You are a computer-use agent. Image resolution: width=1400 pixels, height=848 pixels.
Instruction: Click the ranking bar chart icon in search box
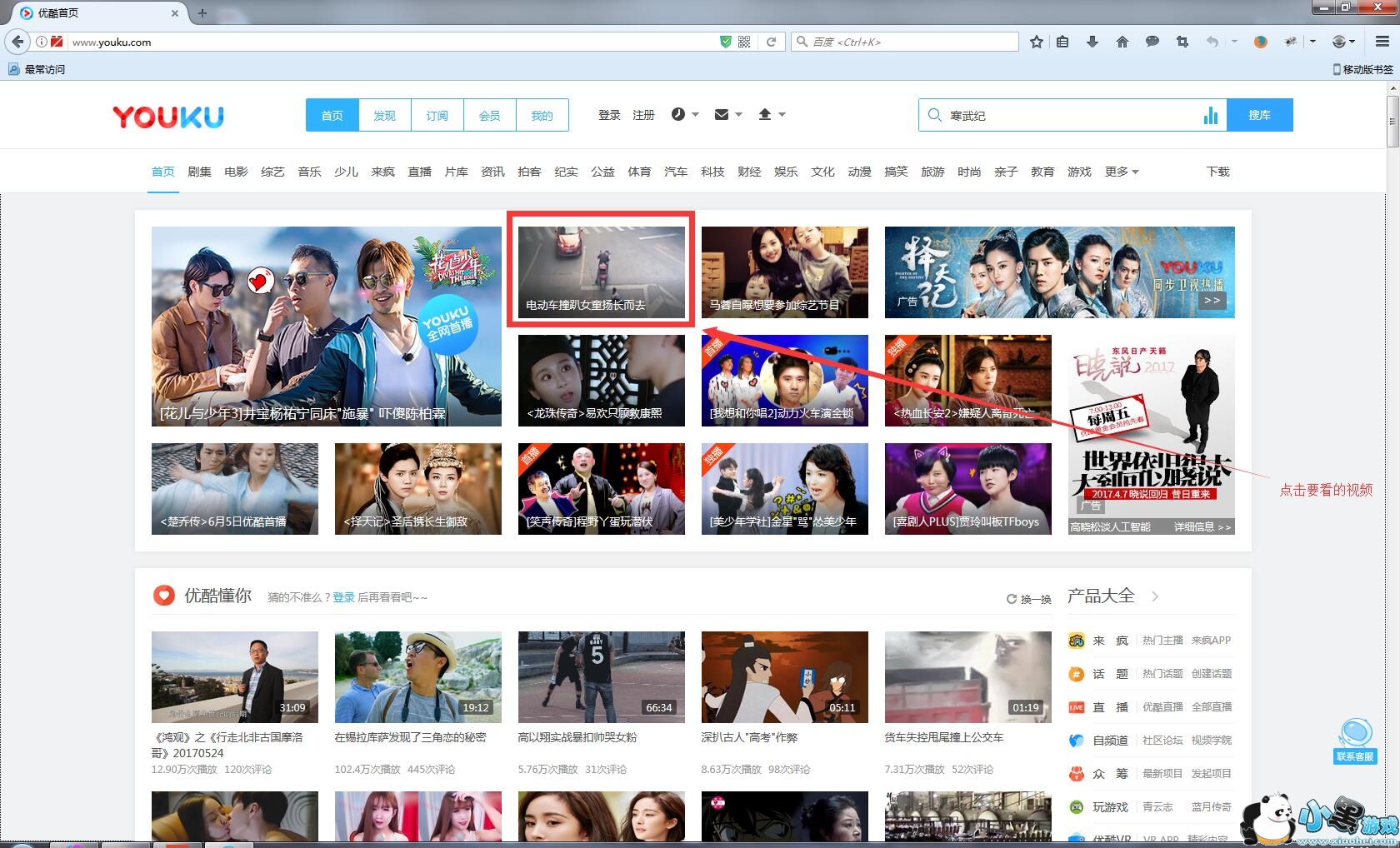pyautogui.click(x=1210, y=115)
